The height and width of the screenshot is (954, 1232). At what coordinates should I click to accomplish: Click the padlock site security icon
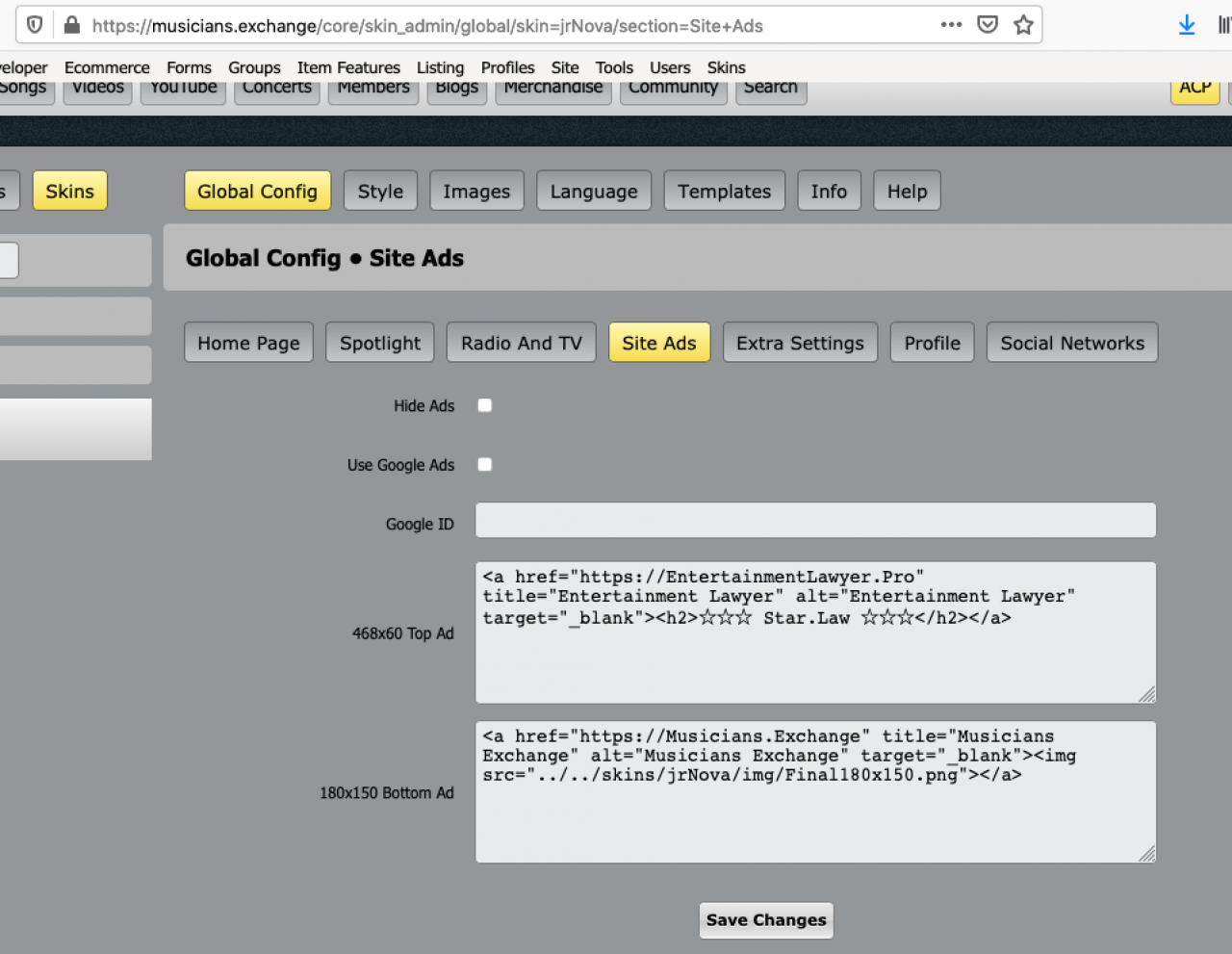tap(71, 25)
